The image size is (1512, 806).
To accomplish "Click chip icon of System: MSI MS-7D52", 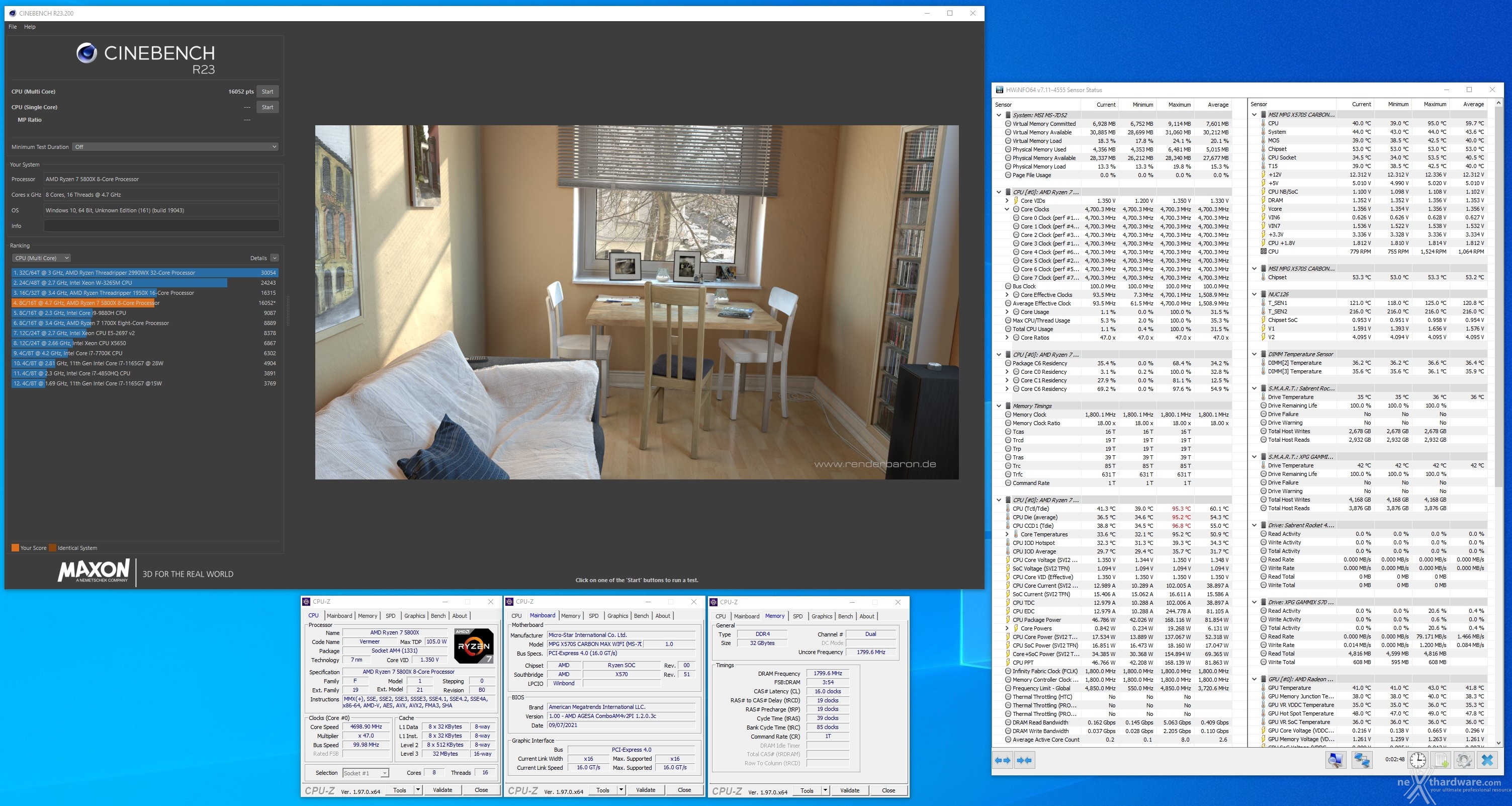I will [x=1008, y=115].
